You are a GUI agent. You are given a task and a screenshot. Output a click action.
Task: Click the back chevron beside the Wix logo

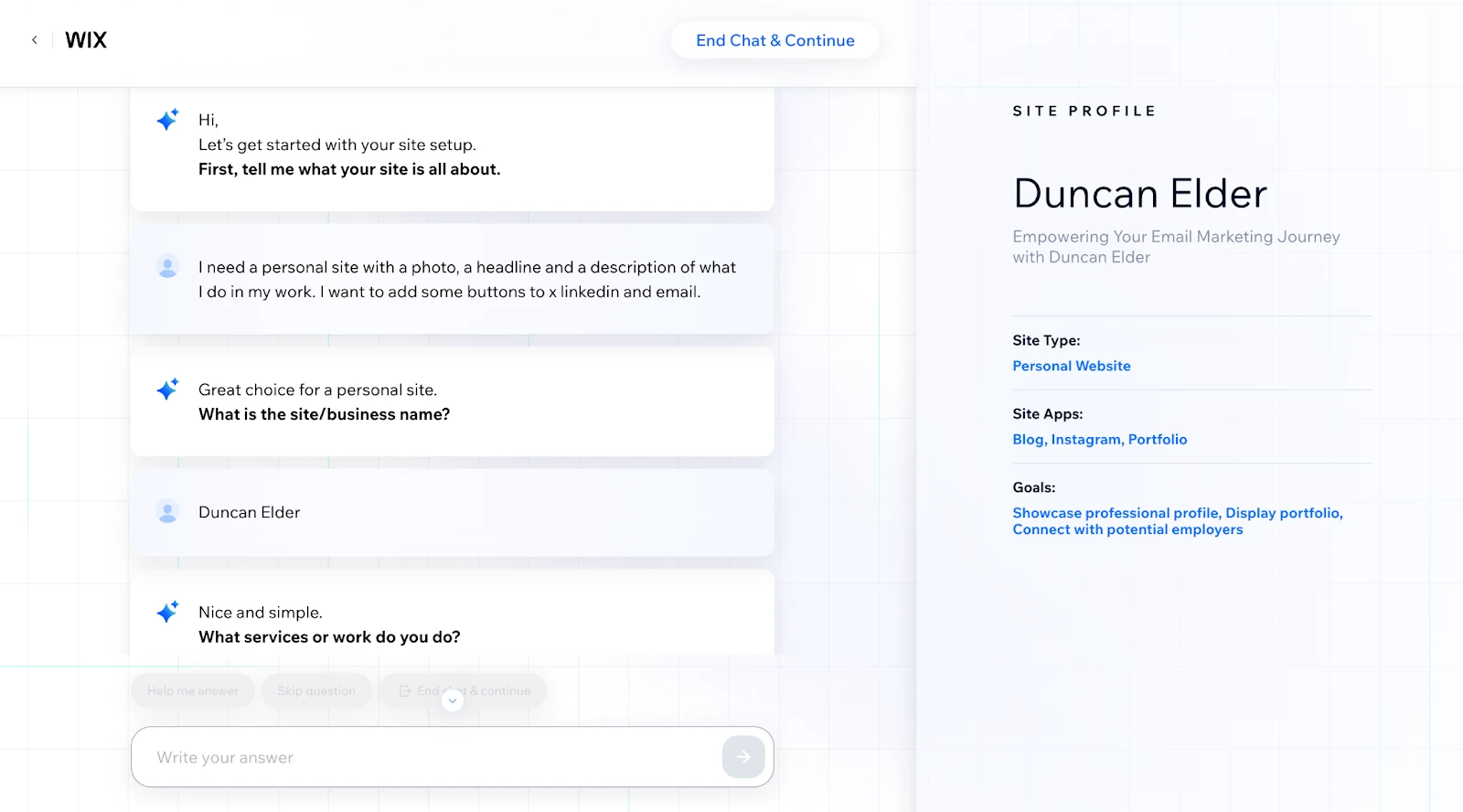pyautogui.click(x=35, y=40)
